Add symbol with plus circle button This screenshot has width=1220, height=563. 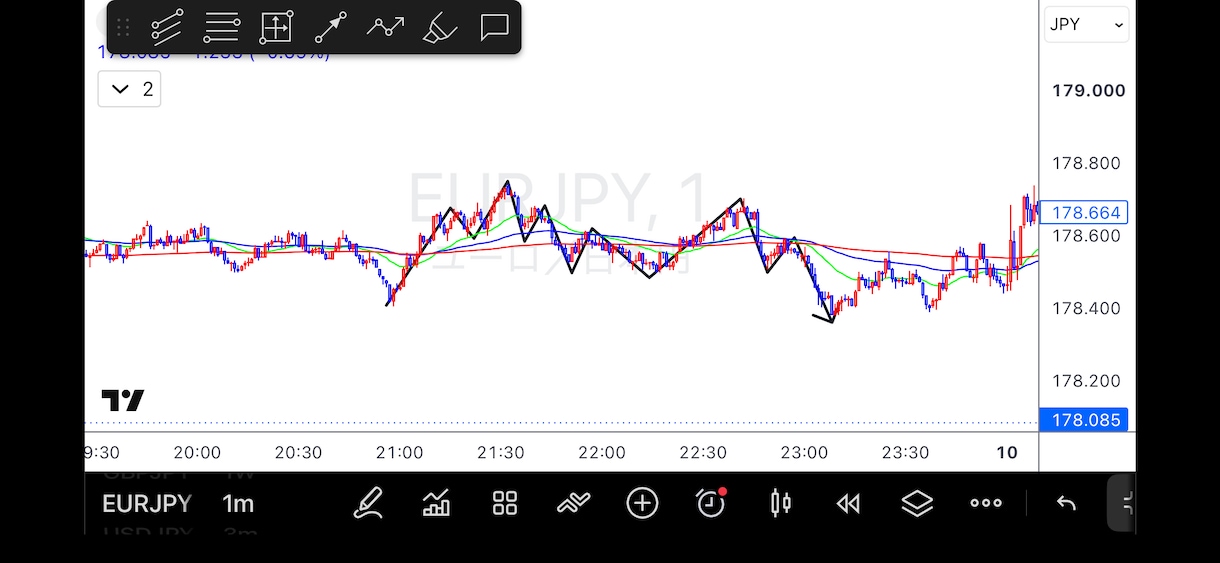tap(642, 503)
